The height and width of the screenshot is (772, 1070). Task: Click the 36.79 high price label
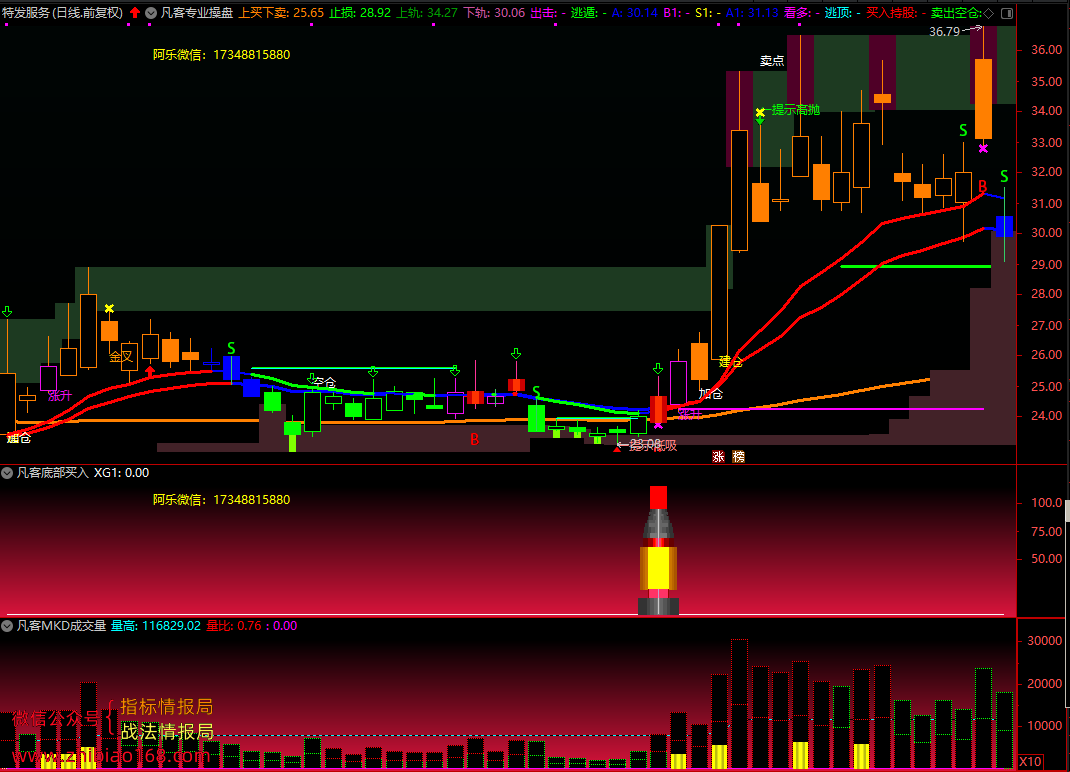(x=944, y=31)
